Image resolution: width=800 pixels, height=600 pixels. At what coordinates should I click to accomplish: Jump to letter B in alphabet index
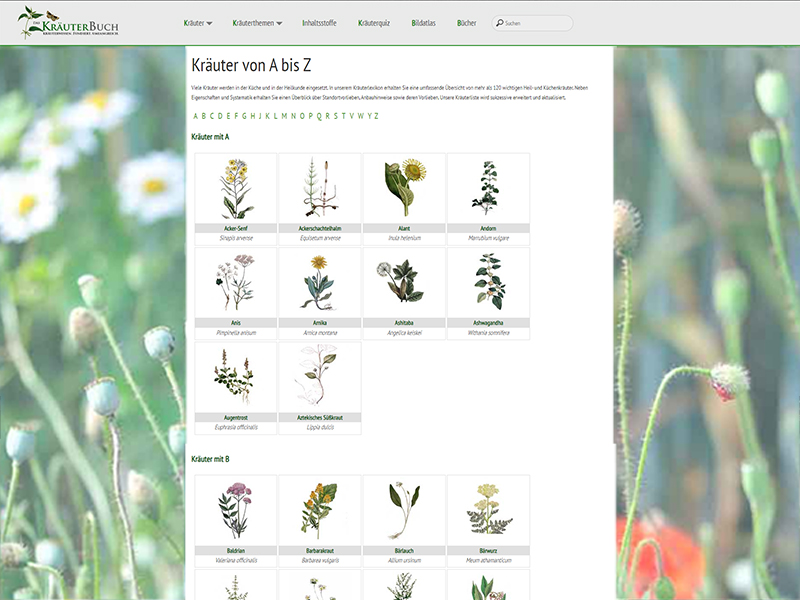pyautogui.click(x=204, y=116)
